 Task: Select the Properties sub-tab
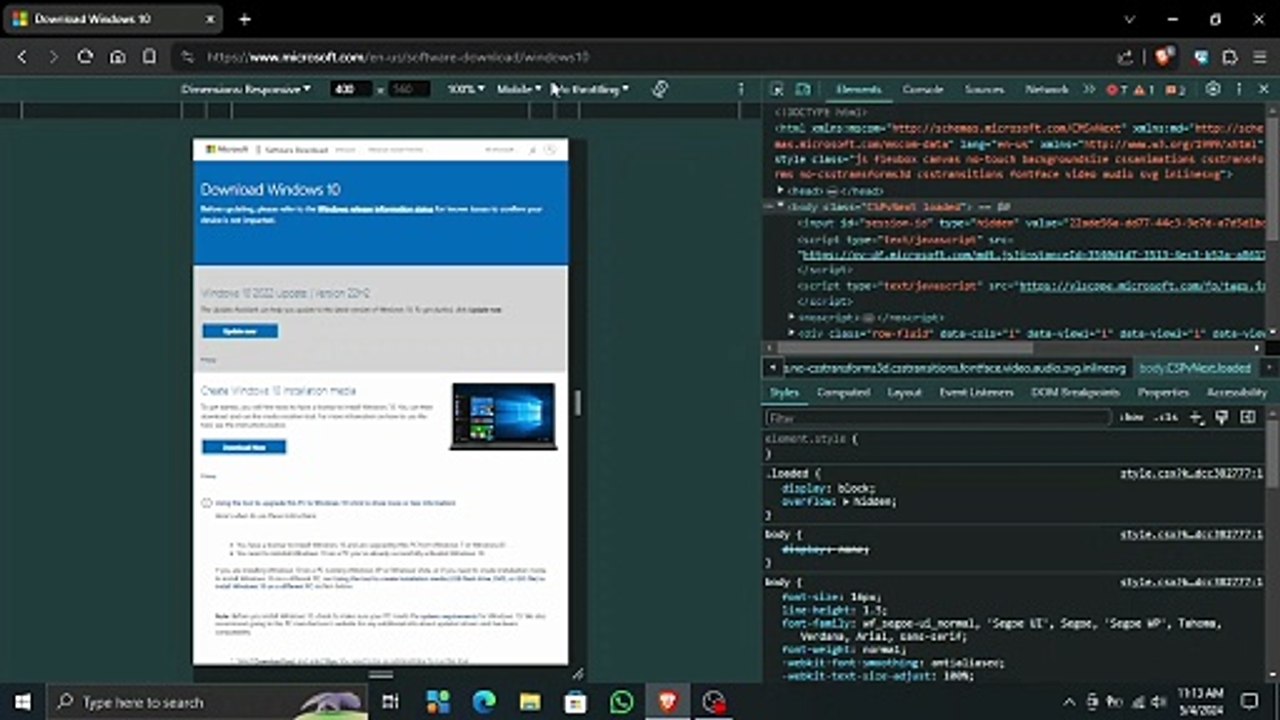(1163, 392)
